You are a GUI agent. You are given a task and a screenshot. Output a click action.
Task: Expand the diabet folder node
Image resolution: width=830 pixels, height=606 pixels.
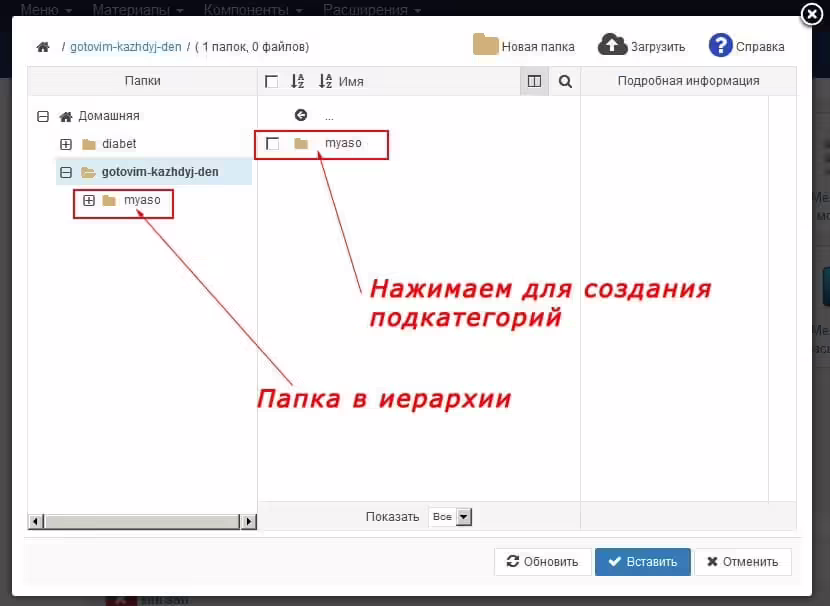[66, 144]
